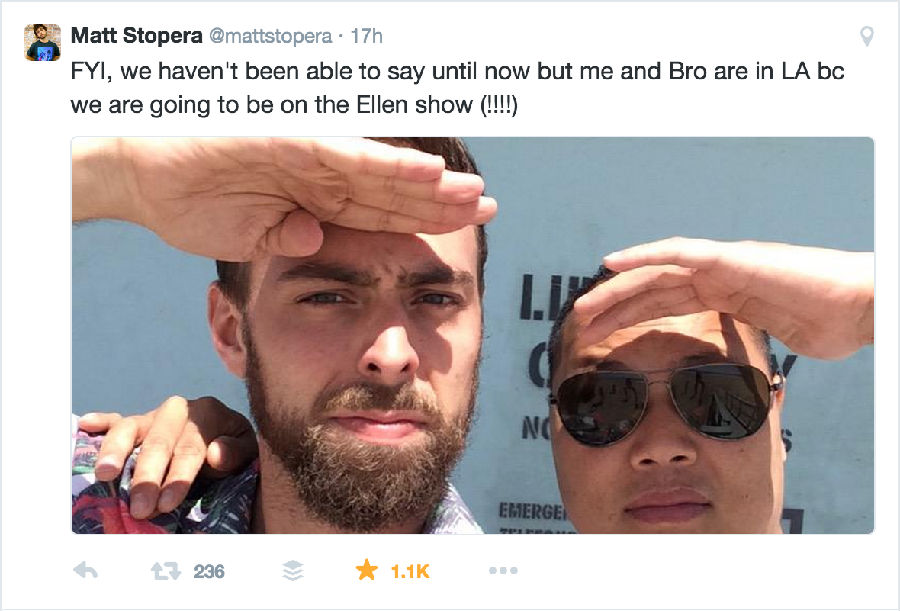Click the aviator sunglasses in the photo
The width and height of the screenshot is (900, 611).
click(x=666, y=403)
